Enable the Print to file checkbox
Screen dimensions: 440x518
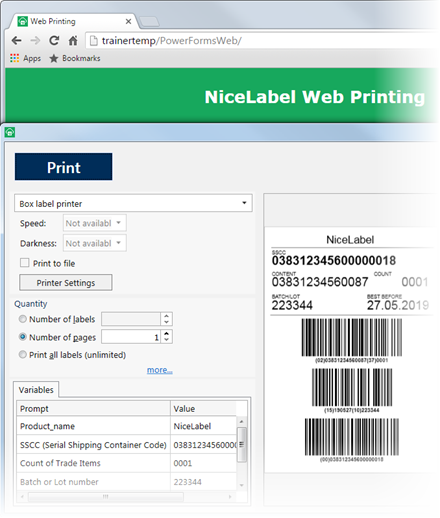25,263
